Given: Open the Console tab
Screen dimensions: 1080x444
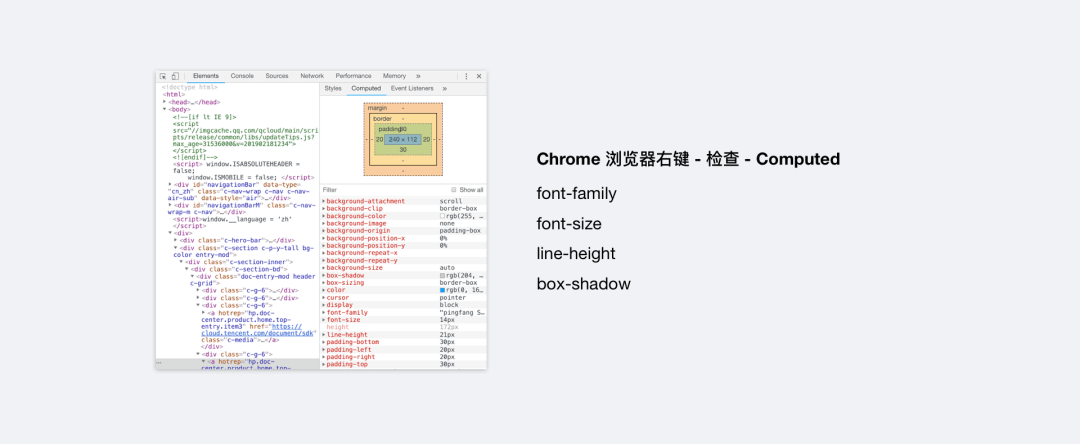Looking at the screenshot, I should (x=242, y=76).
